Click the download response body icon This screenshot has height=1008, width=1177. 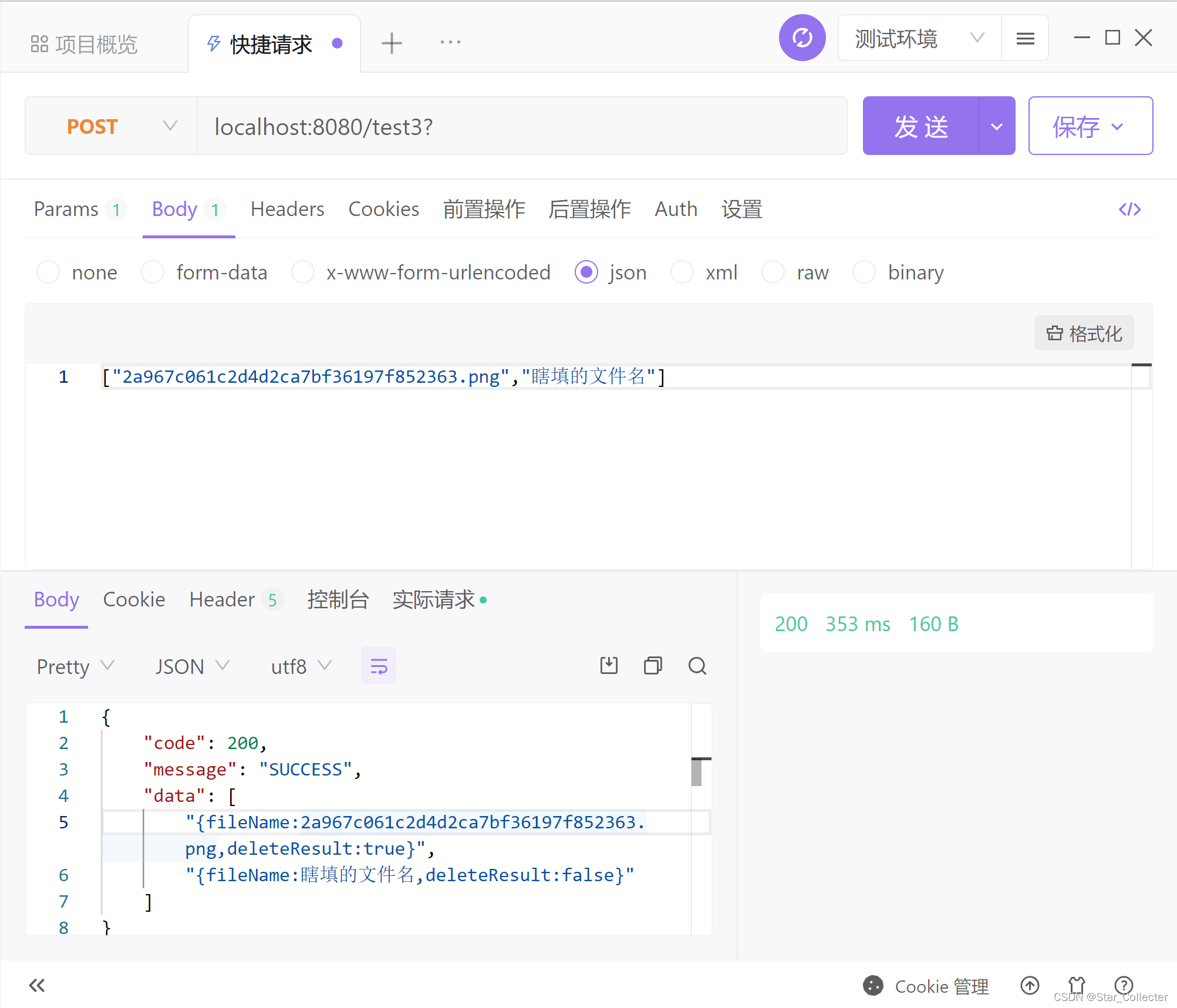608,666
